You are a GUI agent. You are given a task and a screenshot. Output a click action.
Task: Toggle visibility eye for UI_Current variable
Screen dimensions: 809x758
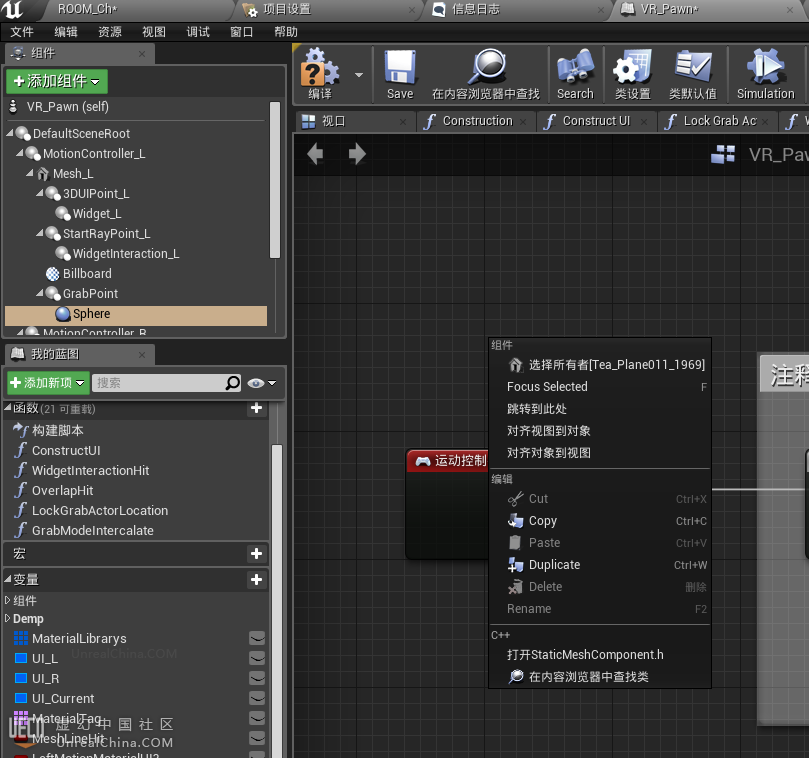(x=257, y=698)
